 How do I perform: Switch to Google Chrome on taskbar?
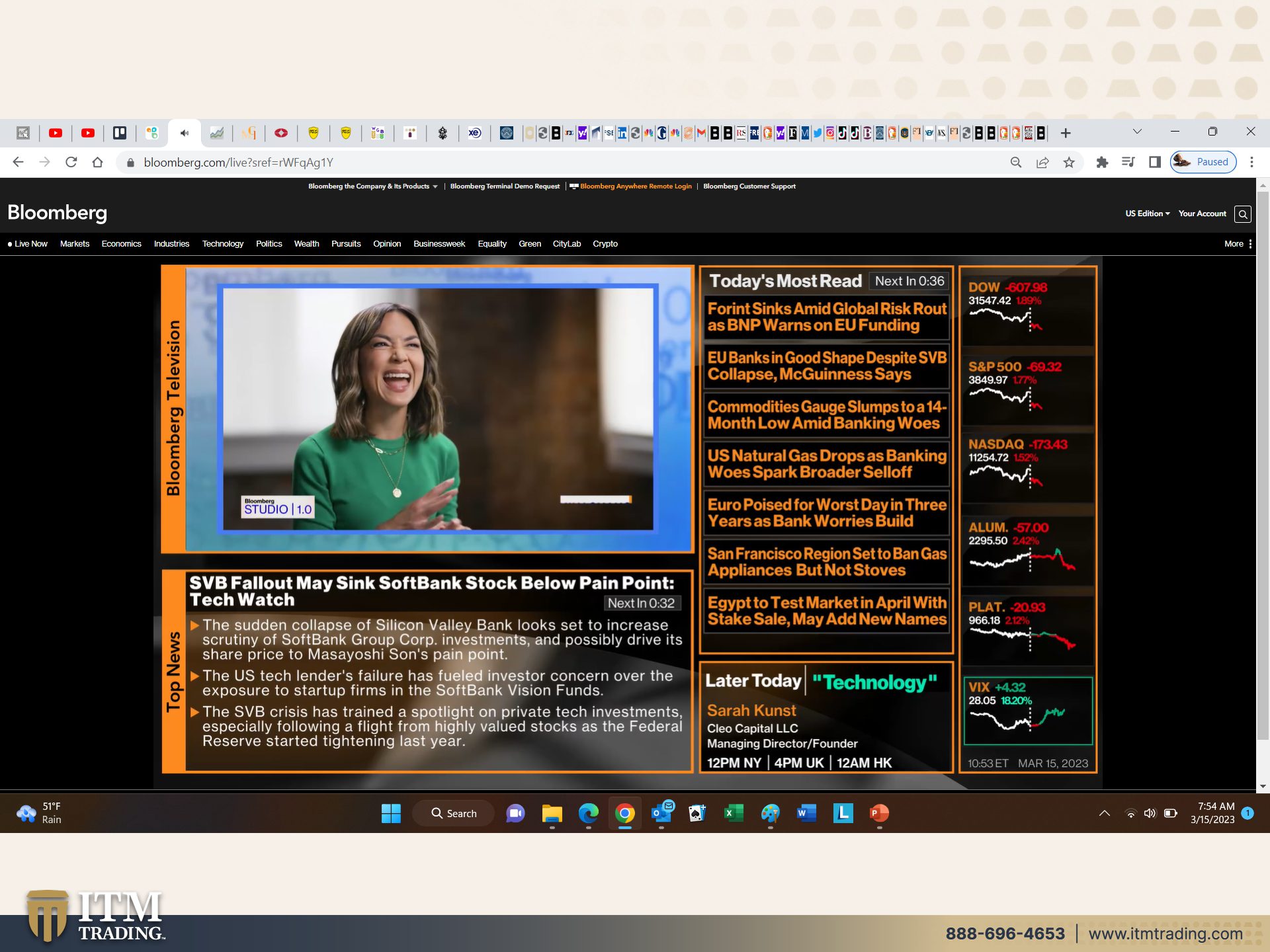pos(624,813)
